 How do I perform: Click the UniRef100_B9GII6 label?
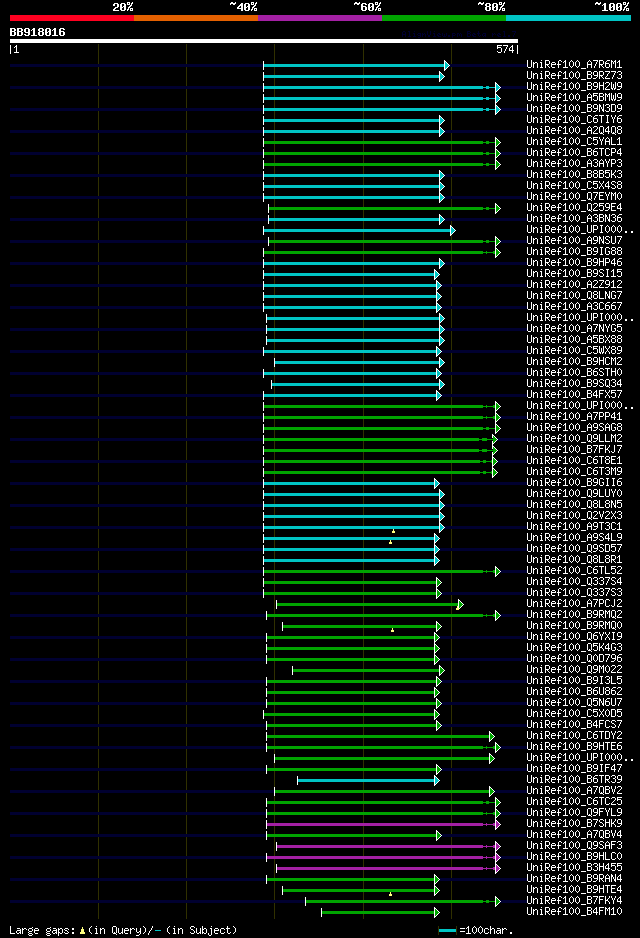tap(574, 483)
